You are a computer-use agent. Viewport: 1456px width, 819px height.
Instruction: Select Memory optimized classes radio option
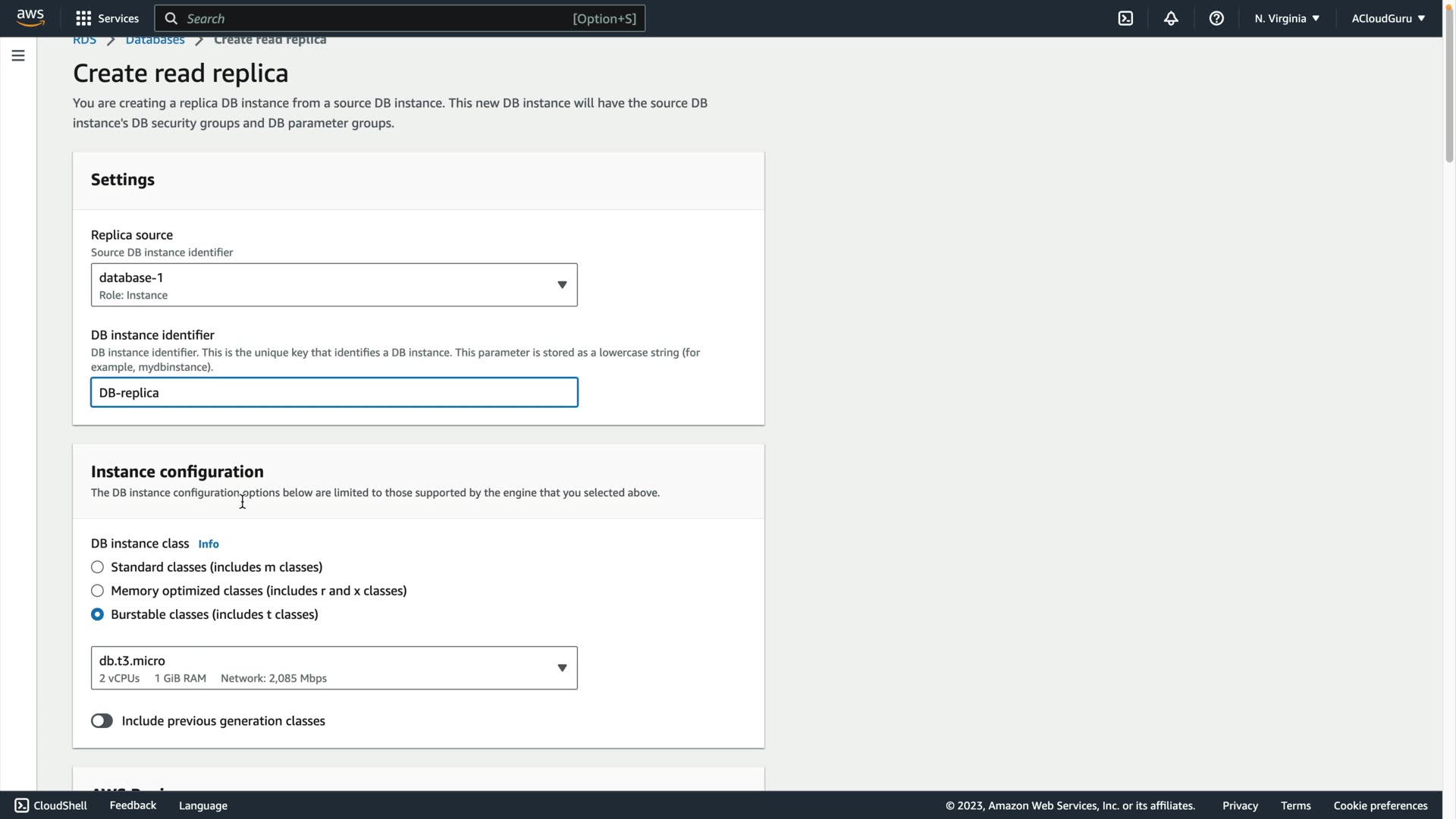point(98,591)
